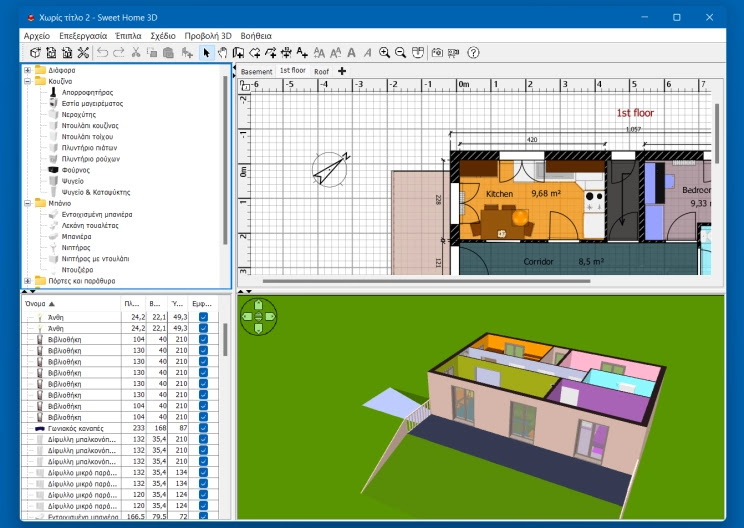The height and width of the screenshot is (528, 744).
Task: Choose the Create dimensions tool
Action: click(x=286, y=53)
